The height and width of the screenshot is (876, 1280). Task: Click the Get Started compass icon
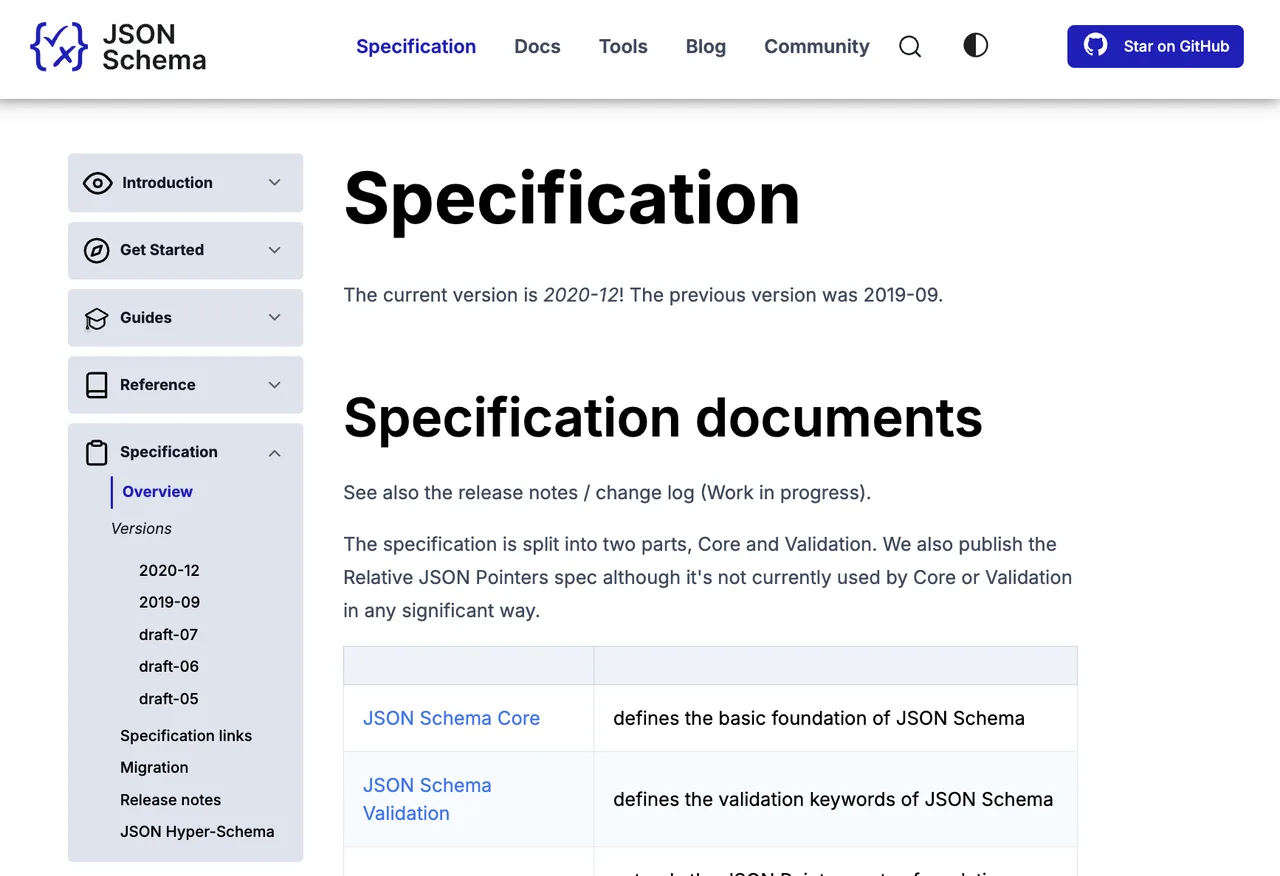(96, 250)
